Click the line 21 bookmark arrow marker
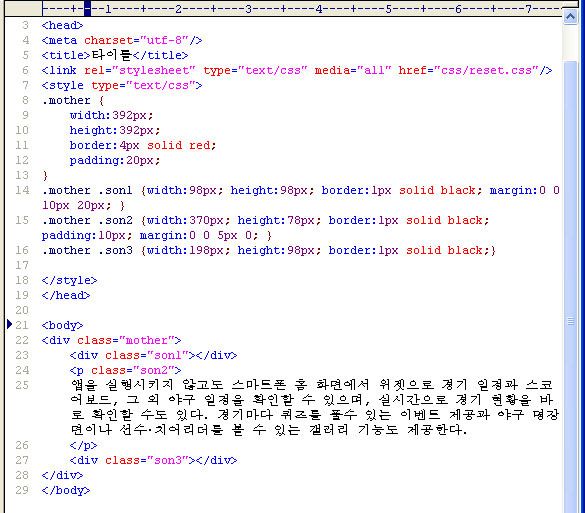 tap(10, 324)
